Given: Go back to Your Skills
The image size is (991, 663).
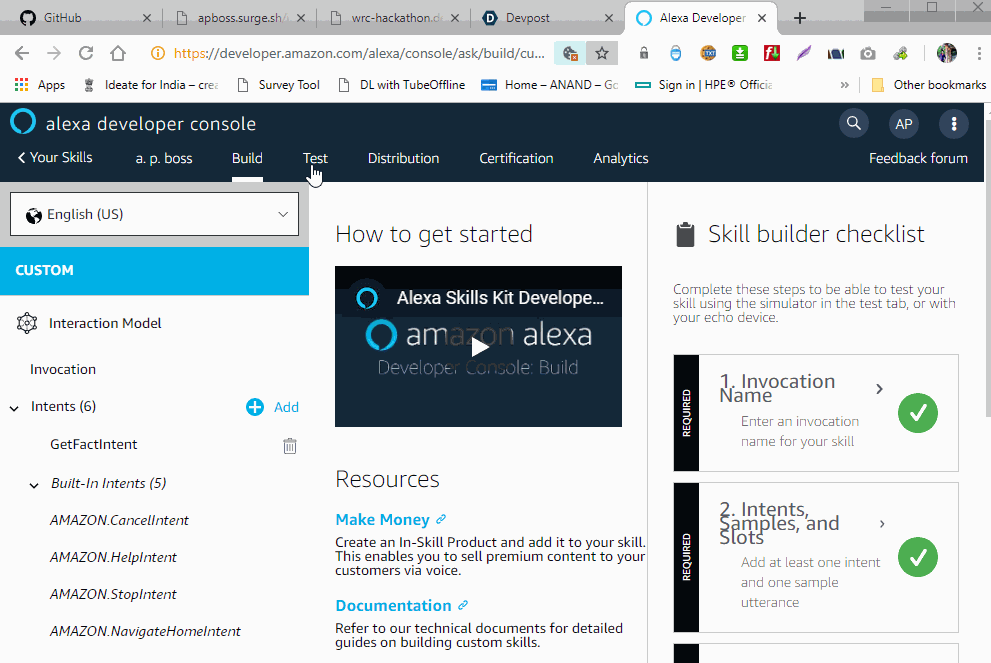Looking at the screenshot, I should pyautogui.click(x=55, y=157).
